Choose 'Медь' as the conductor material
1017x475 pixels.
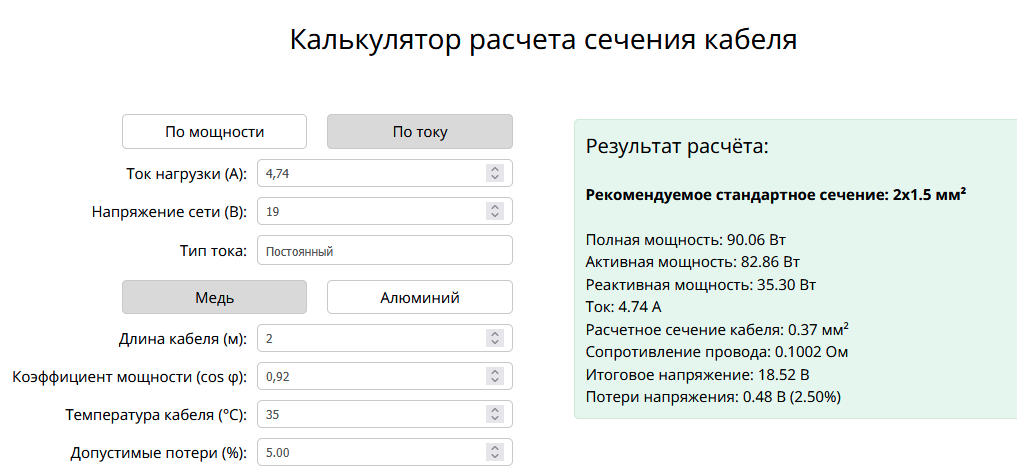pos(214,297)
